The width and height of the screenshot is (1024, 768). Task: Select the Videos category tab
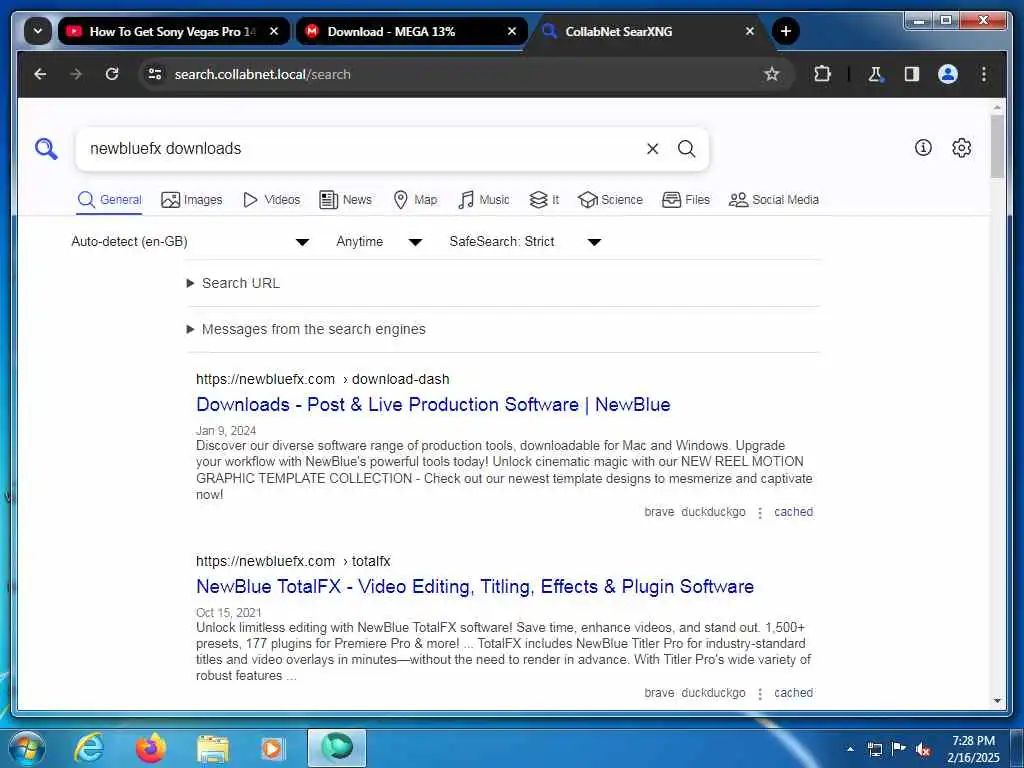click(272, 200)
